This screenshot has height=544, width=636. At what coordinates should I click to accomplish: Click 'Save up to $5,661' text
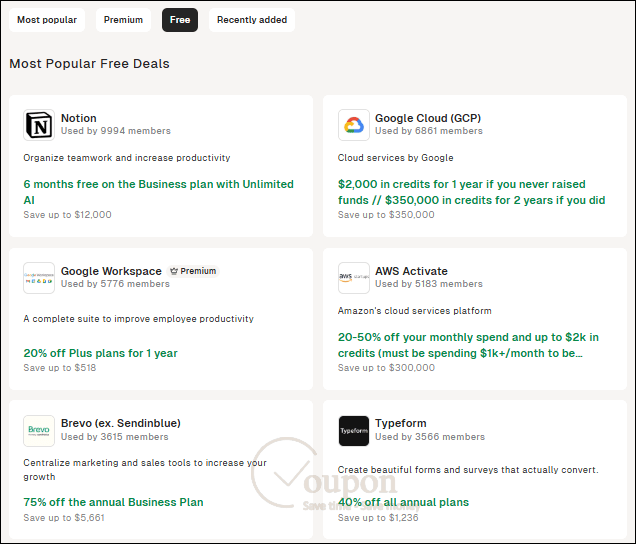(x=64, y=518)
